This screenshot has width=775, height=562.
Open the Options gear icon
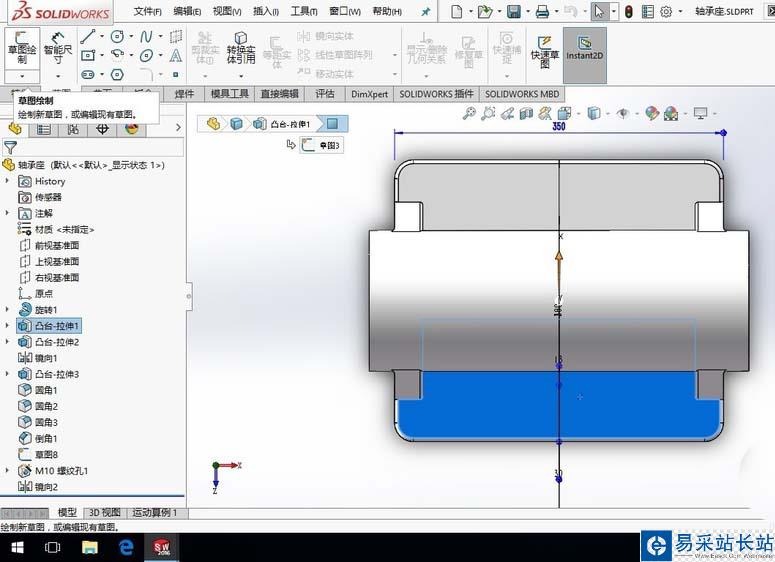pyautogui.click(x=666, y=11)
